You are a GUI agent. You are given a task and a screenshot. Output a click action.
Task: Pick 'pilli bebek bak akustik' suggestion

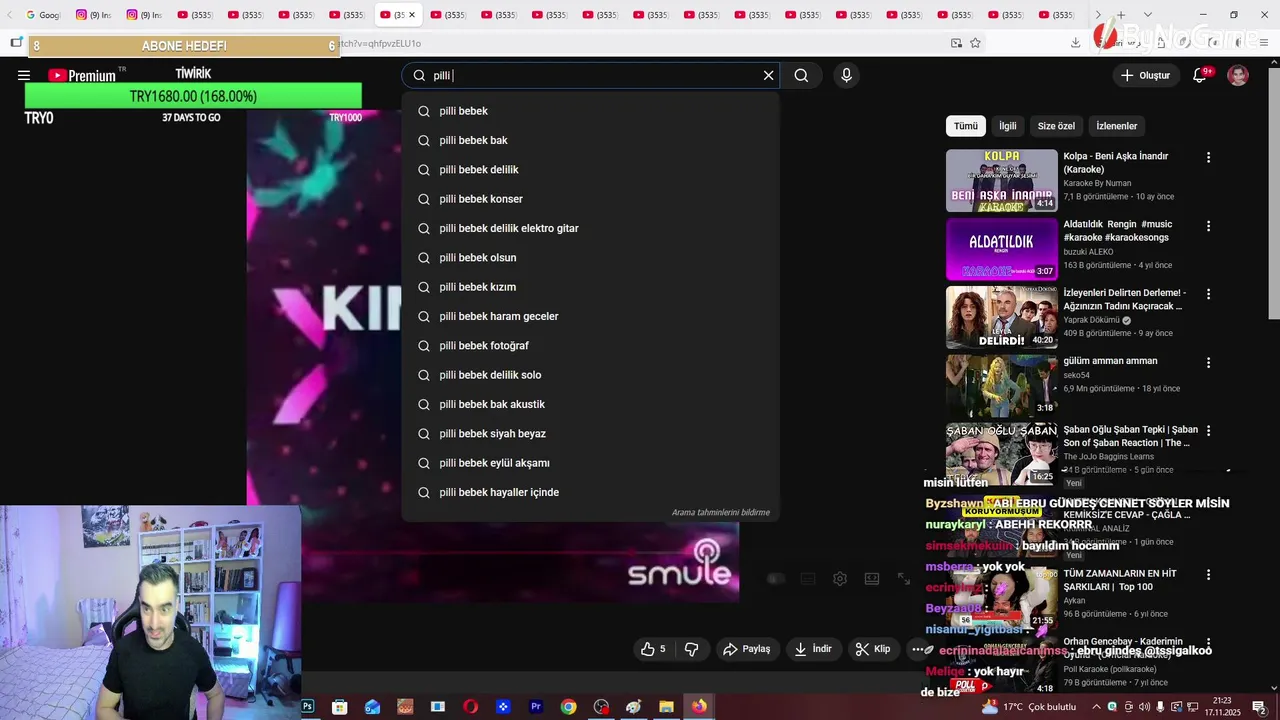click(590, 404)
